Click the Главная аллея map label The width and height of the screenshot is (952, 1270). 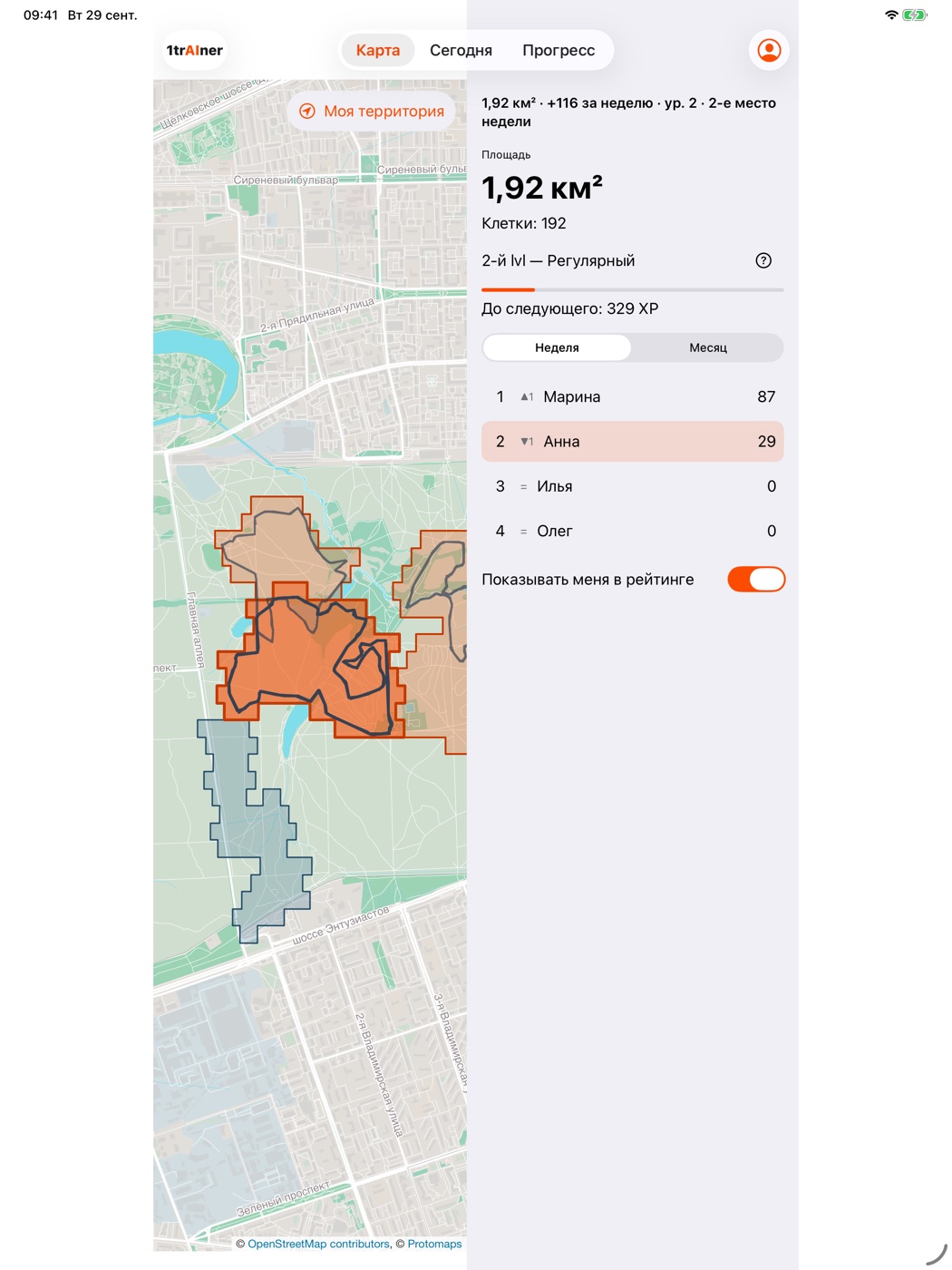point(196,630)
